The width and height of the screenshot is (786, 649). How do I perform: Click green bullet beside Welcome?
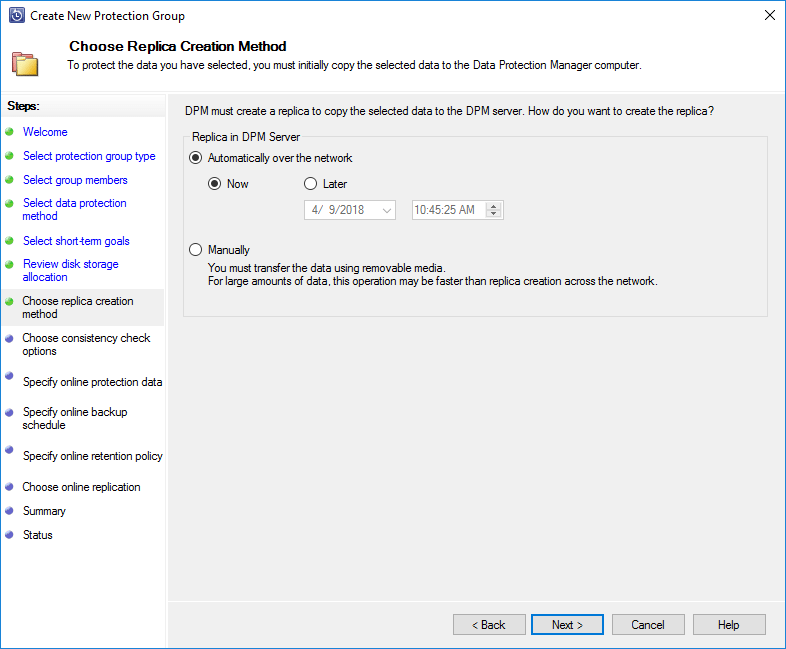pos(9,132)
